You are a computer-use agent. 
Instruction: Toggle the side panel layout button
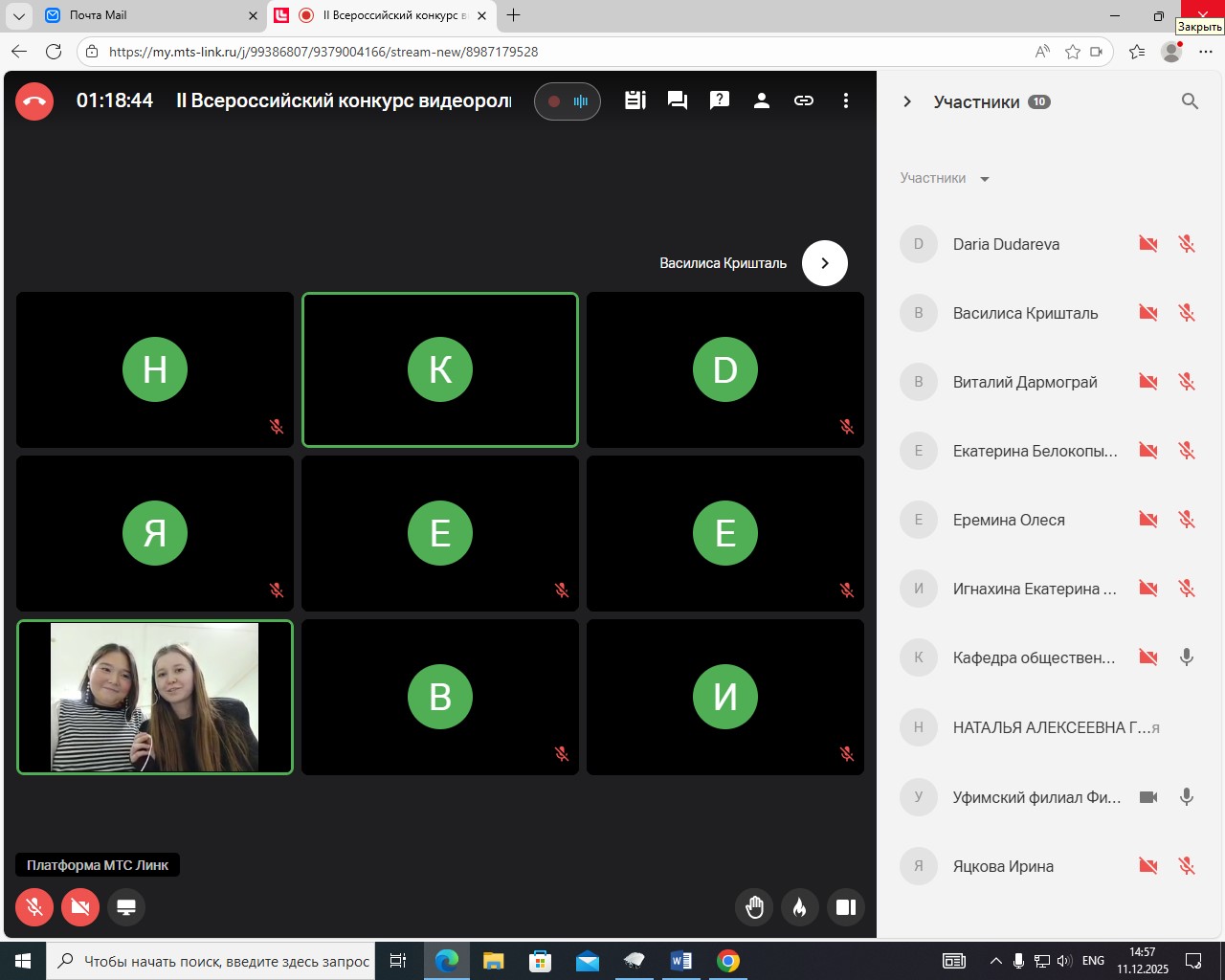click(x=846, y=906)
